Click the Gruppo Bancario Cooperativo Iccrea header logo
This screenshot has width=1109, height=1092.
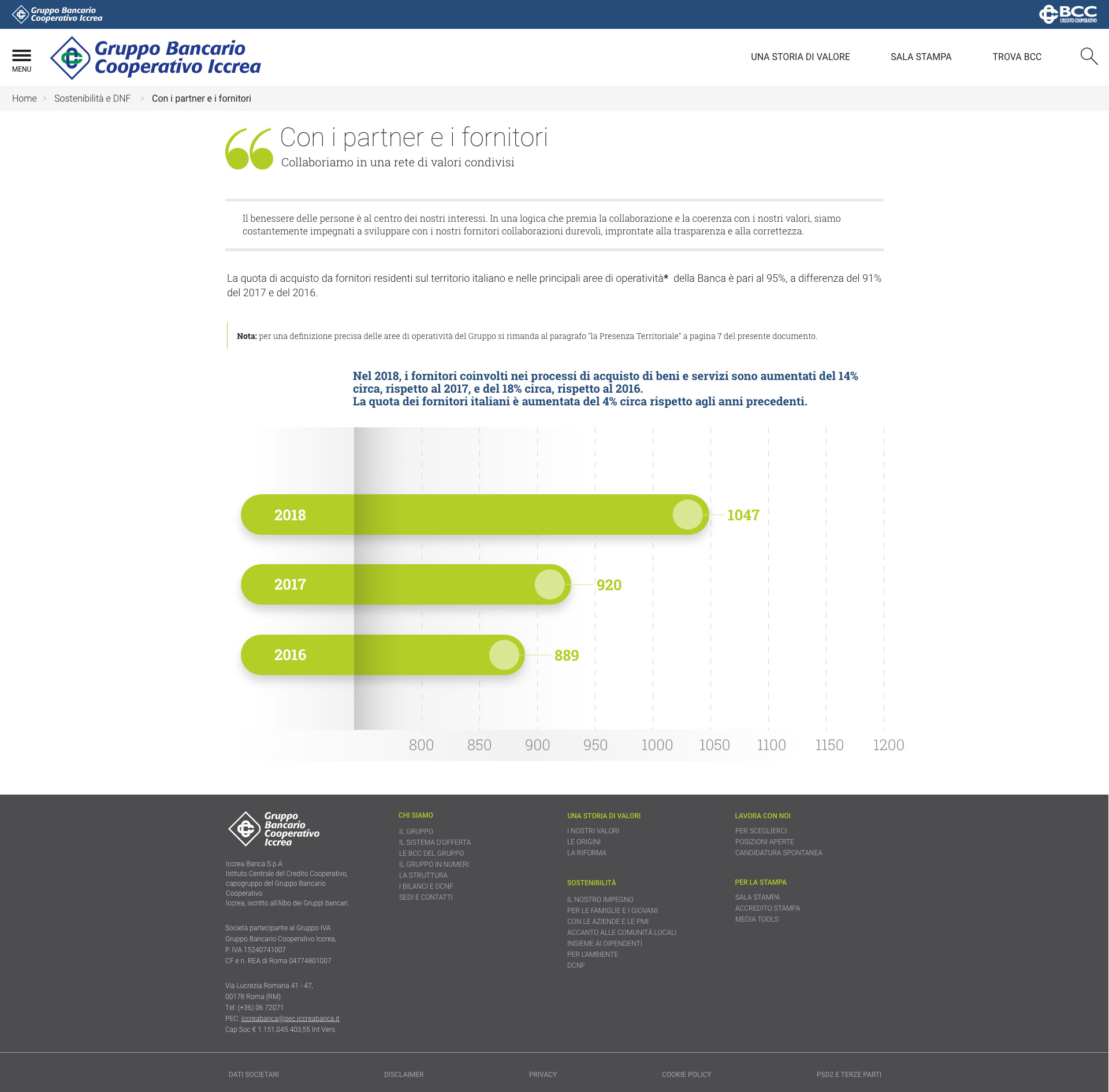[155, 58]
